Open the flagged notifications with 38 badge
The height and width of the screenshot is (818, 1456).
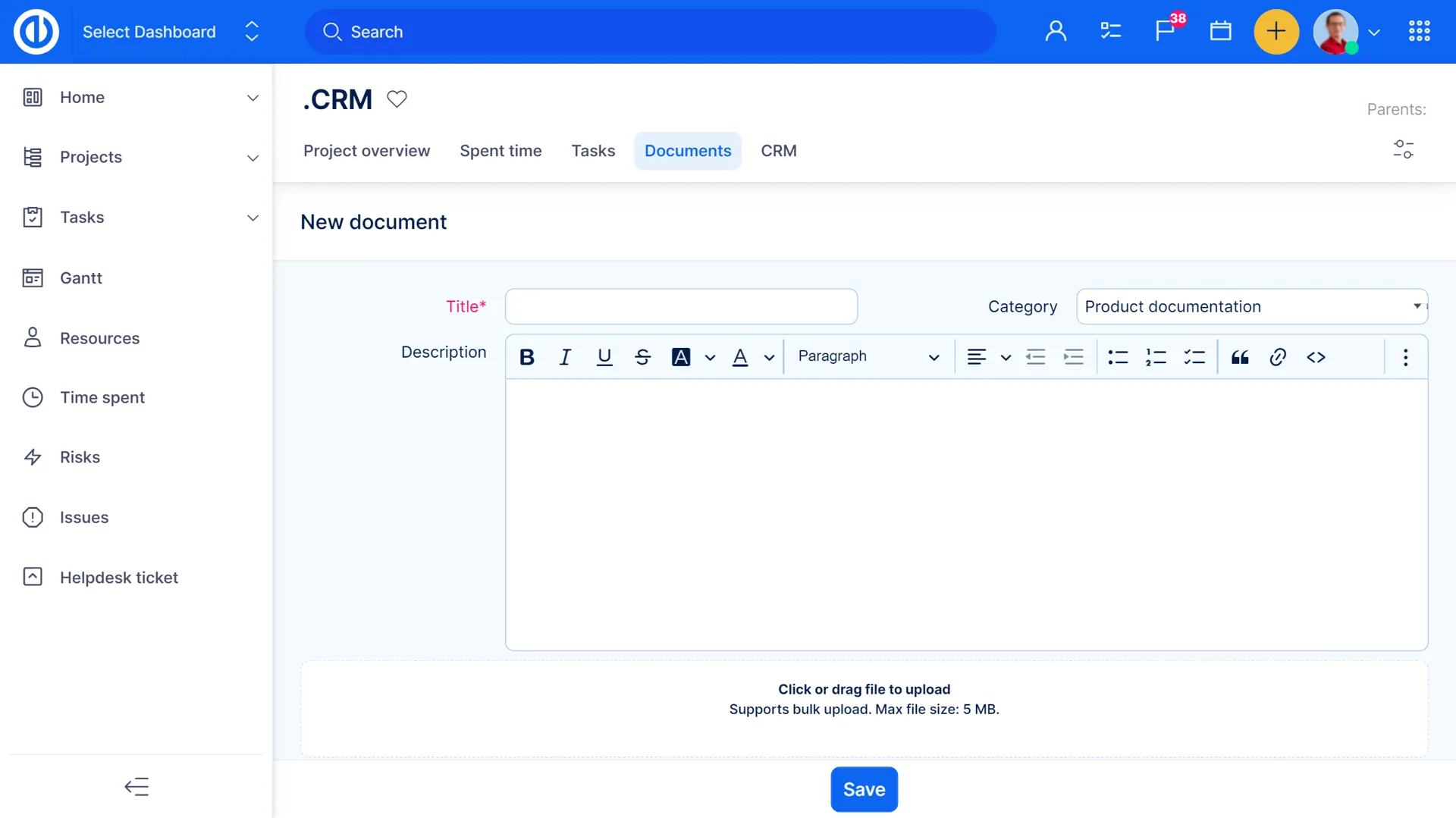(1165, 31)
